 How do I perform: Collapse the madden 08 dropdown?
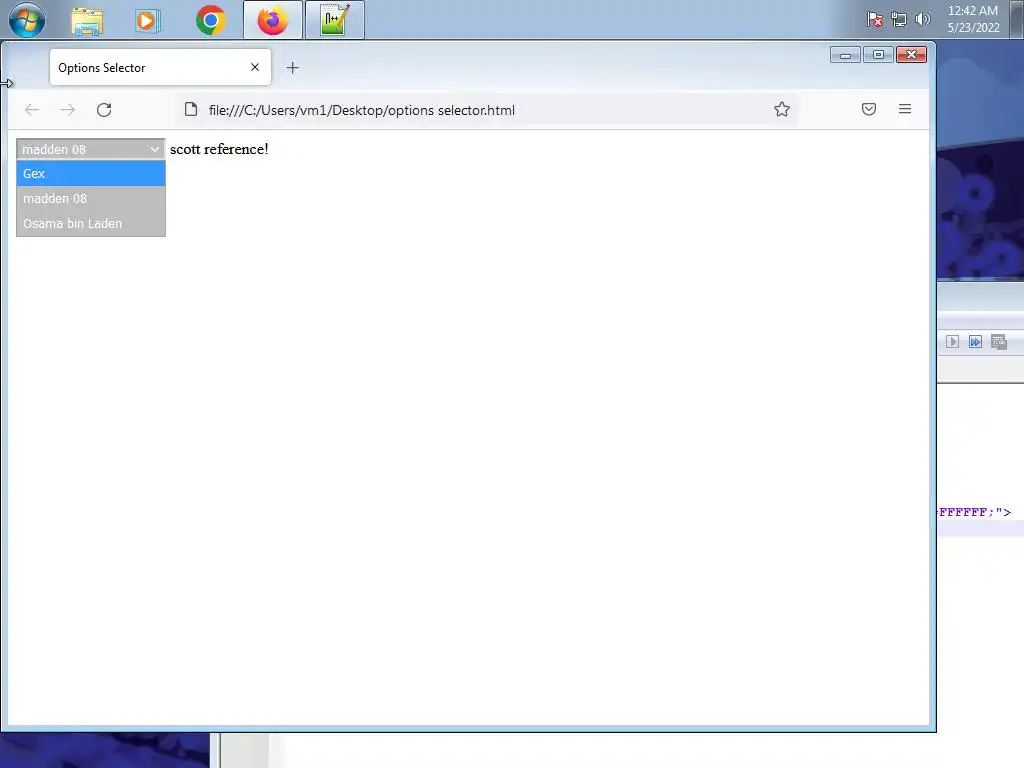[x=91, y=149]
